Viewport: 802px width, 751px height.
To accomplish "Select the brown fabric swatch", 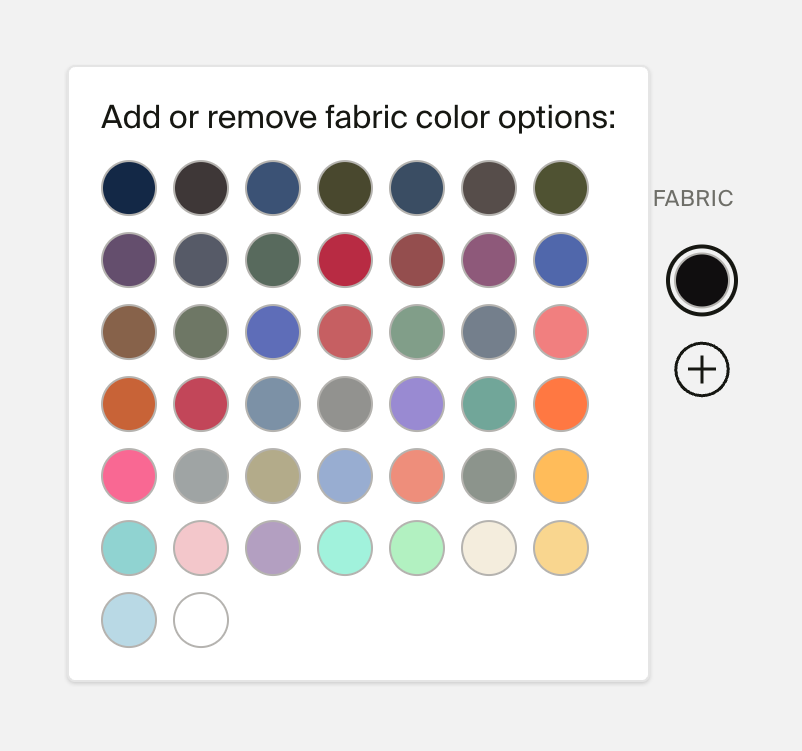I will (128, 332).
